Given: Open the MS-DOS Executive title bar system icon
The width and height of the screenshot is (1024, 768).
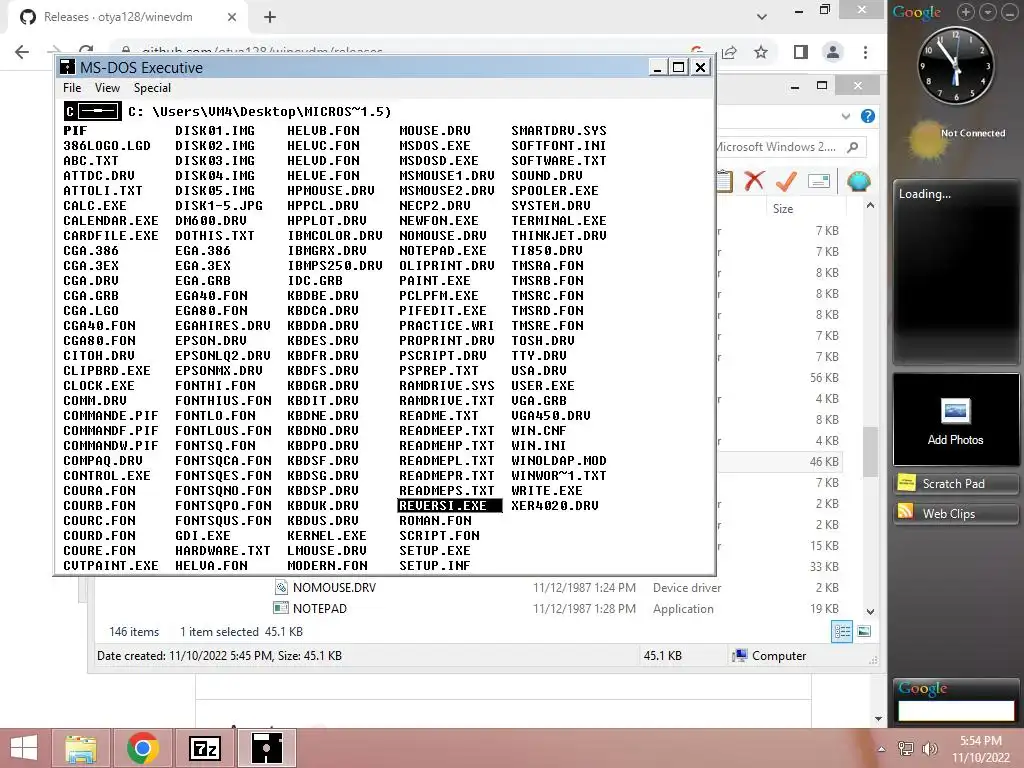Looking at the screenshot, I should pyautogui.click(x=67, y=67).
